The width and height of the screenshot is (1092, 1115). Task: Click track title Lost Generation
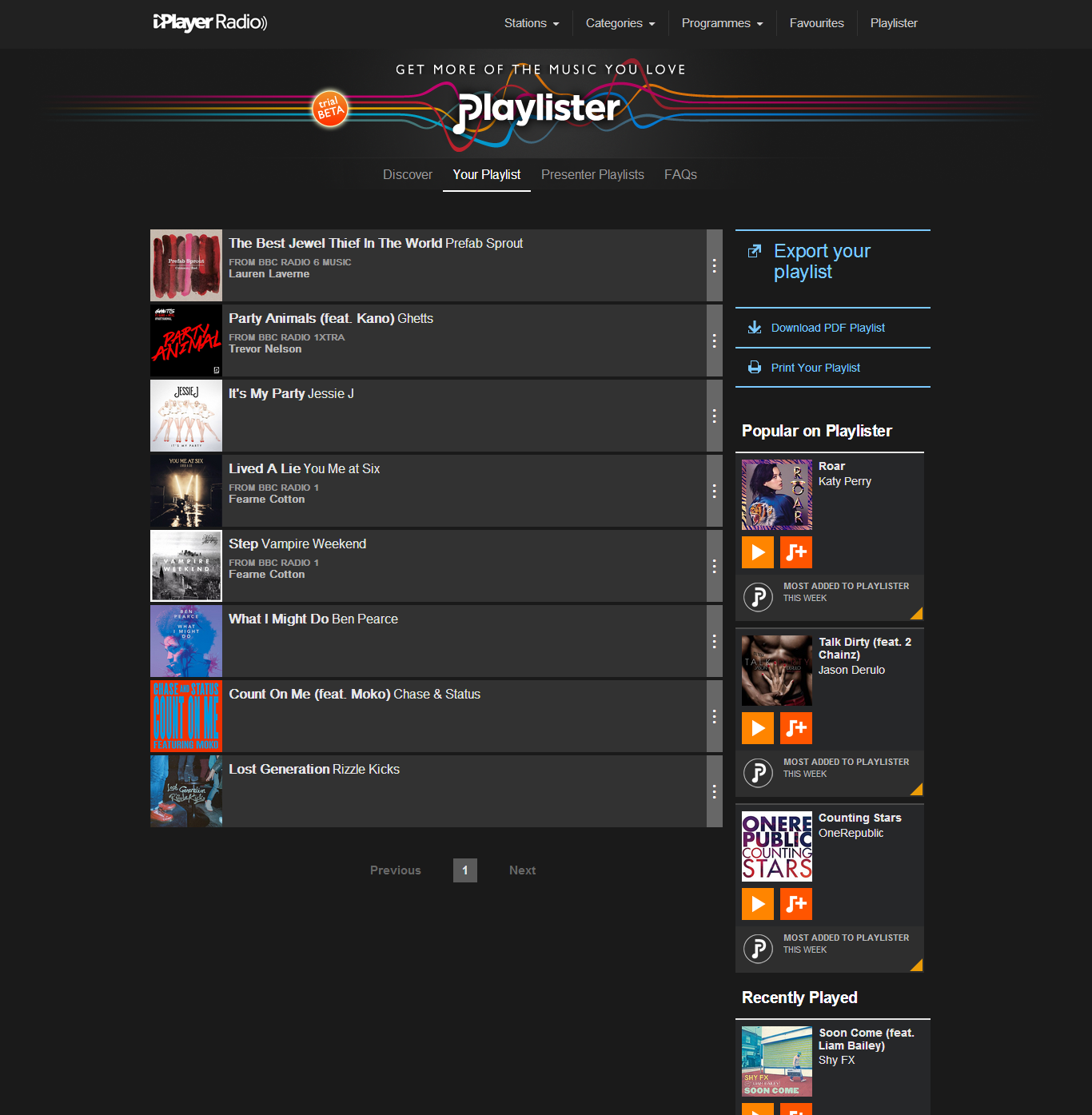280,769
